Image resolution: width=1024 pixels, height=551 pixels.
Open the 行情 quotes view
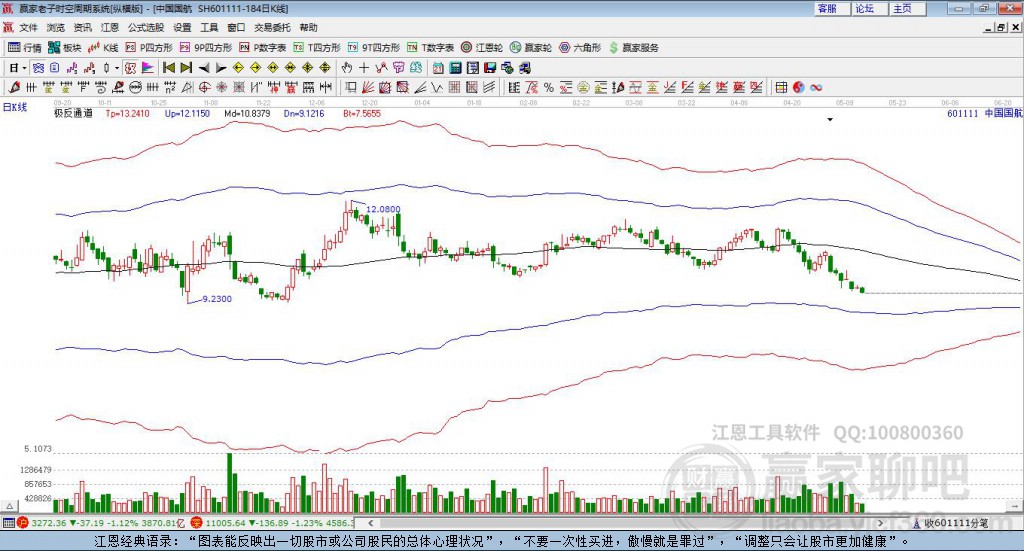click(25, 48)
